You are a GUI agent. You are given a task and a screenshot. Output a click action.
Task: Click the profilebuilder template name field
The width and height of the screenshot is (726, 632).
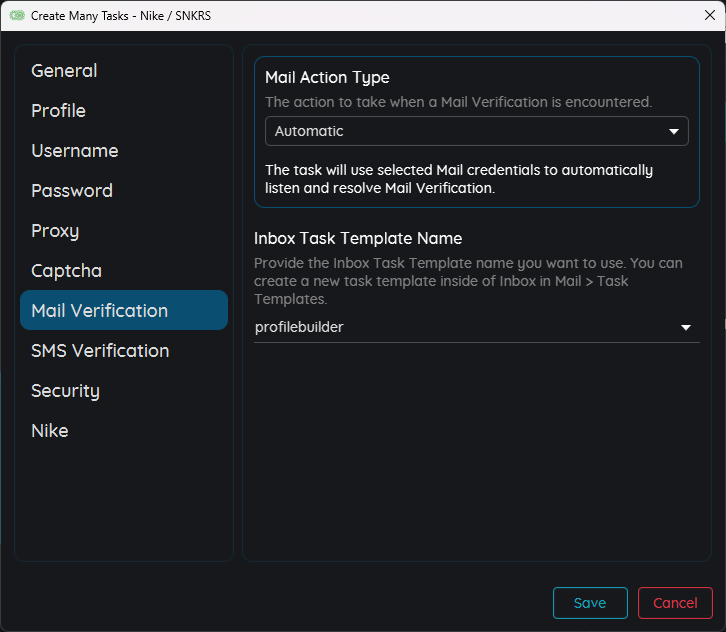[x=460, y=327]
